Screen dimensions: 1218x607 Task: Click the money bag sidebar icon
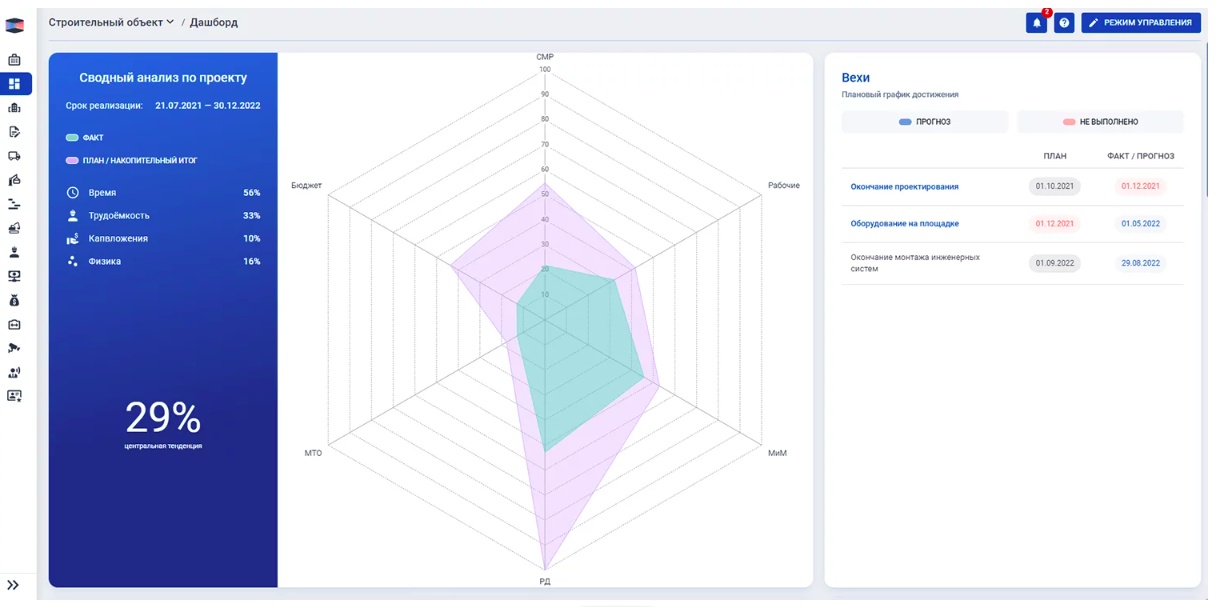coord(14,300)
